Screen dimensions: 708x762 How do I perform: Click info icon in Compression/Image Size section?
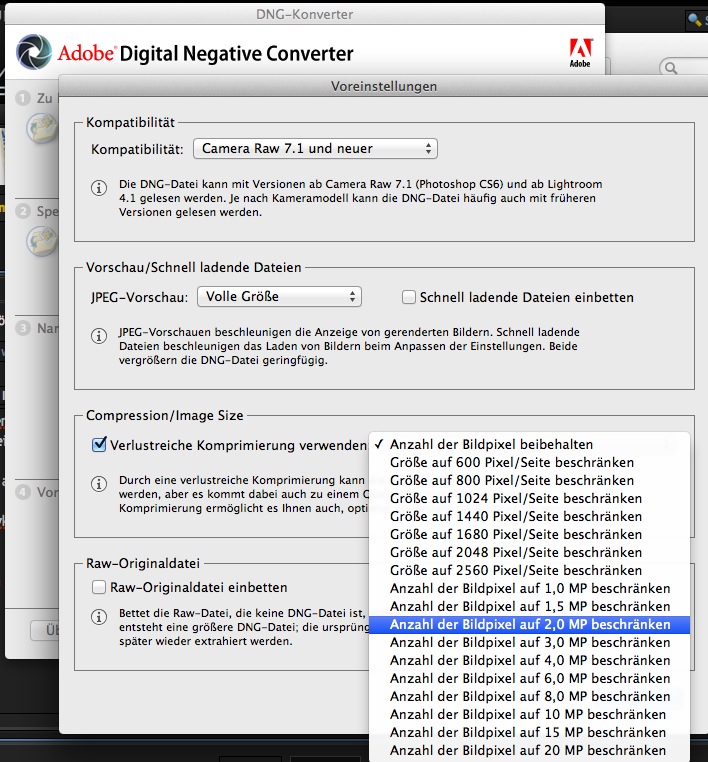(x=99, y=484)
